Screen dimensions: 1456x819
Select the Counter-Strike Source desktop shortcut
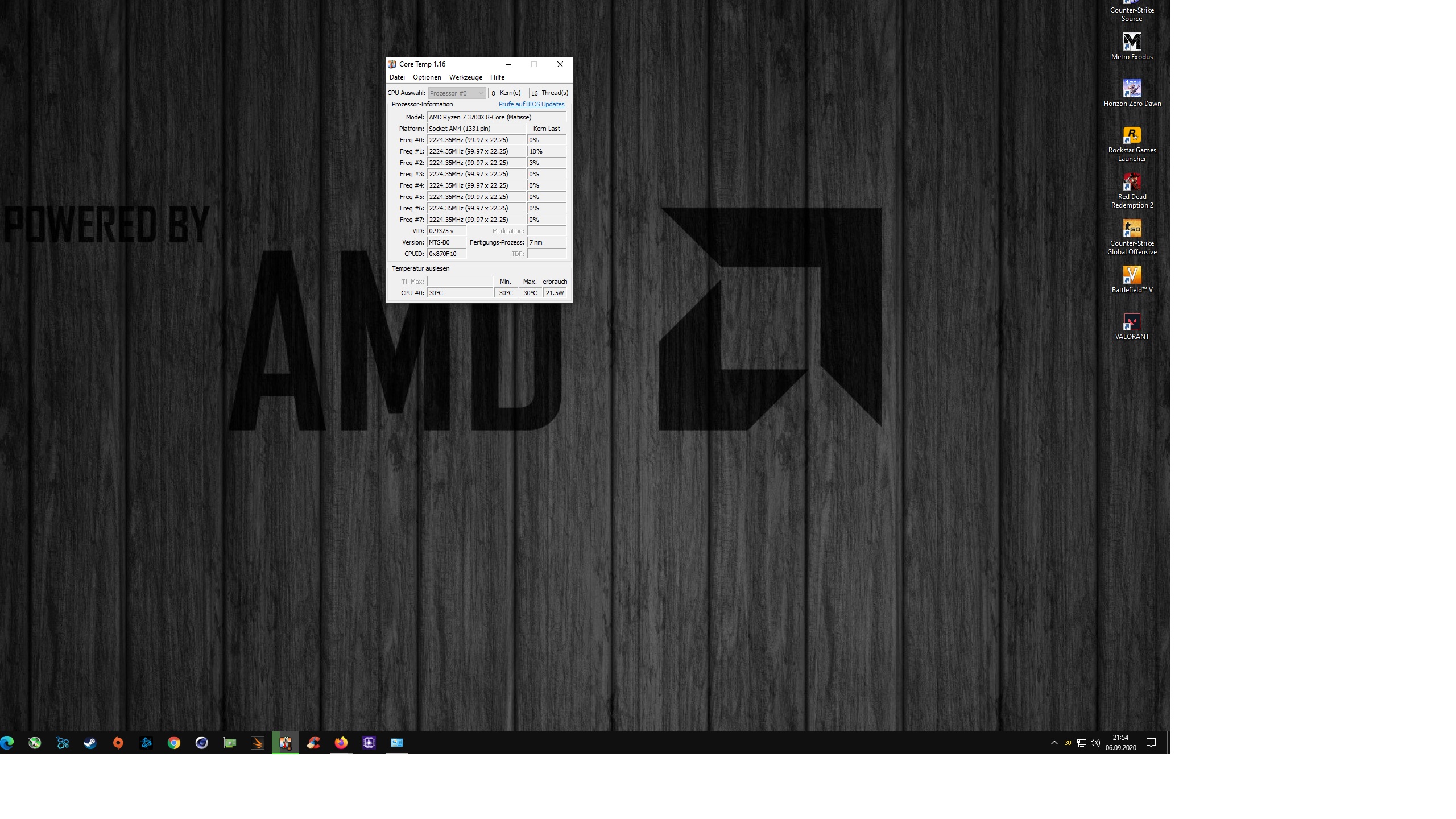point(1132,11)
